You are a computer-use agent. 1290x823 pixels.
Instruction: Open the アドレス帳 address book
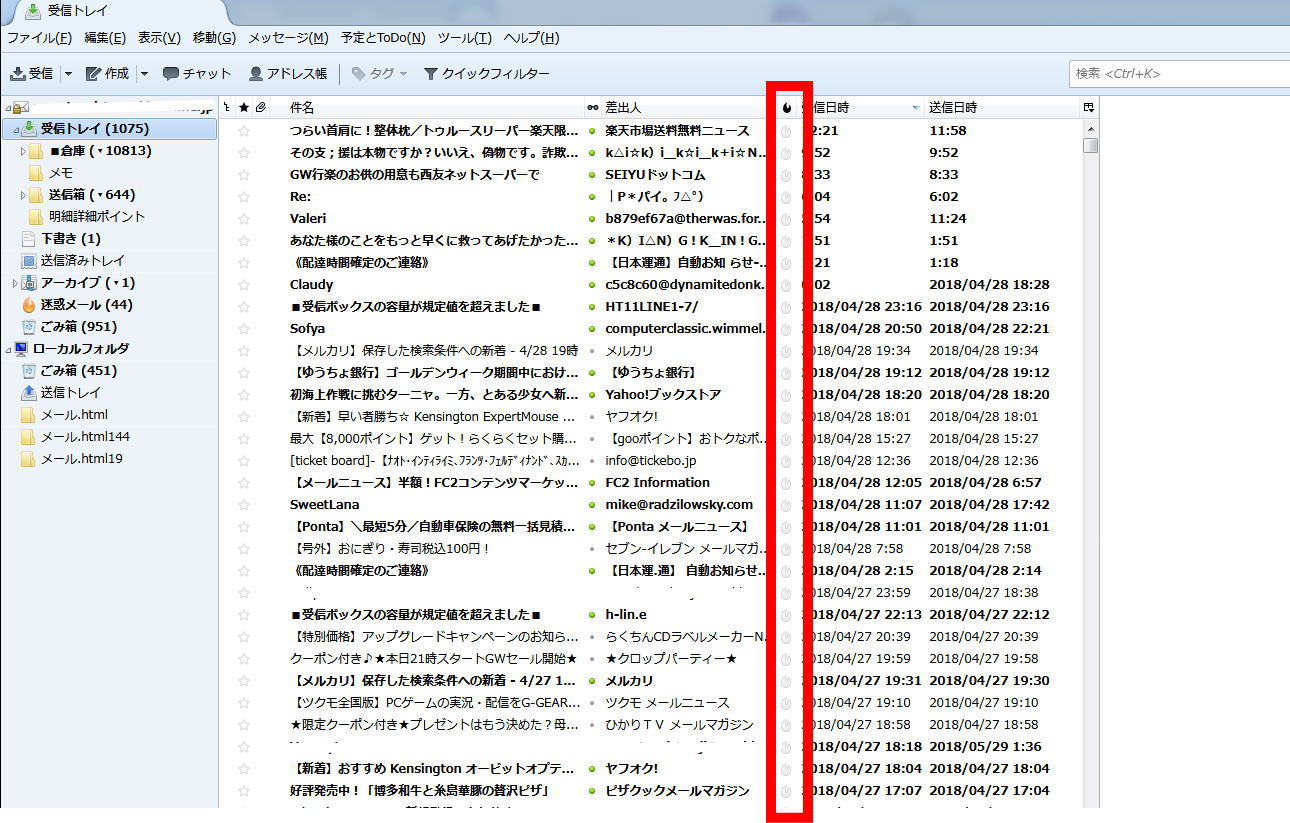288,73
